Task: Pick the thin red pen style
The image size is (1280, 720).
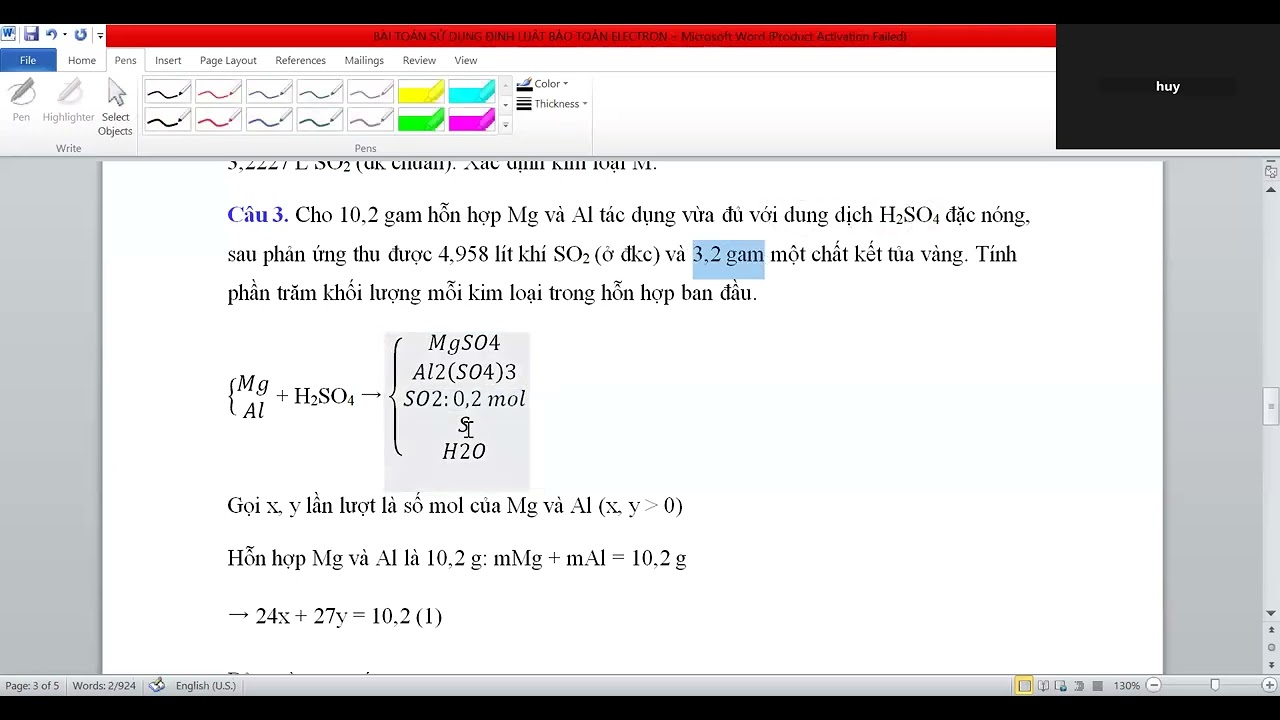Action: click(x=218, y=93)
